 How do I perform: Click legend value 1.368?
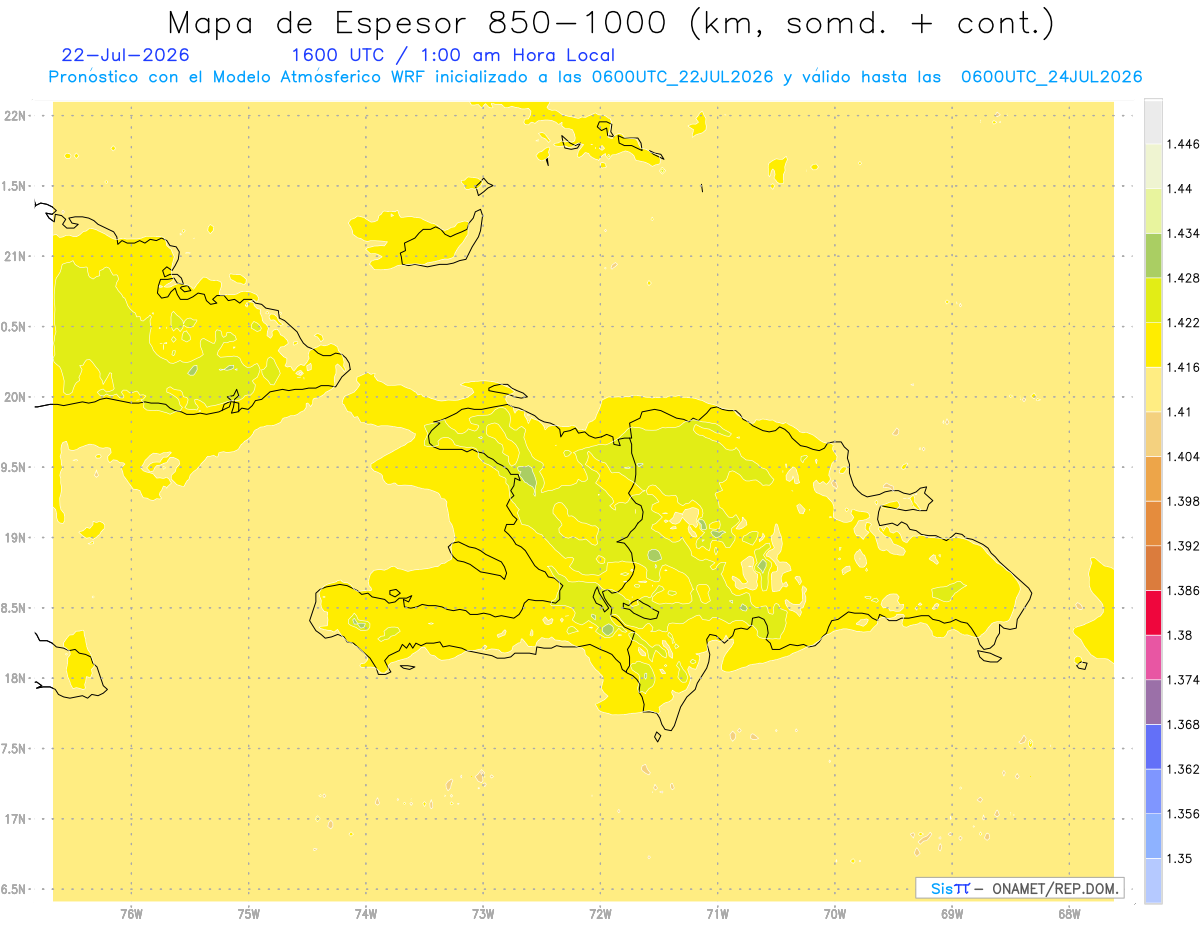[x=1183, y=724]
